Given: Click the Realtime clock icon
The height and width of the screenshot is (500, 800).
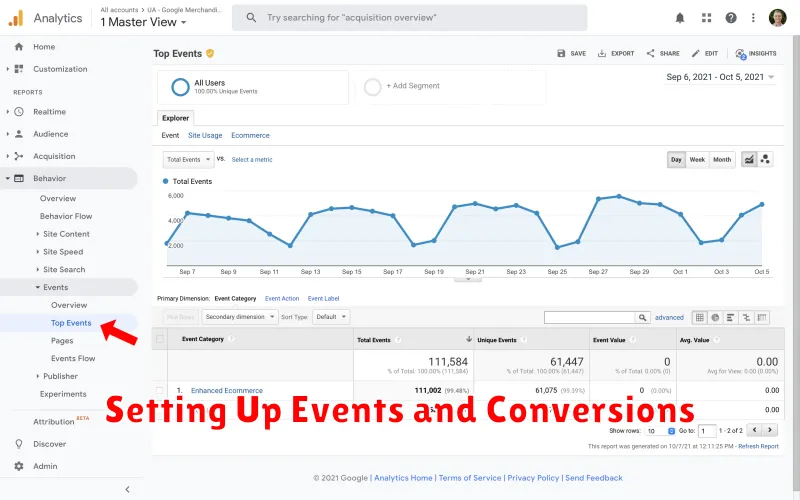Looking at the screenshot, I should 19,112.
